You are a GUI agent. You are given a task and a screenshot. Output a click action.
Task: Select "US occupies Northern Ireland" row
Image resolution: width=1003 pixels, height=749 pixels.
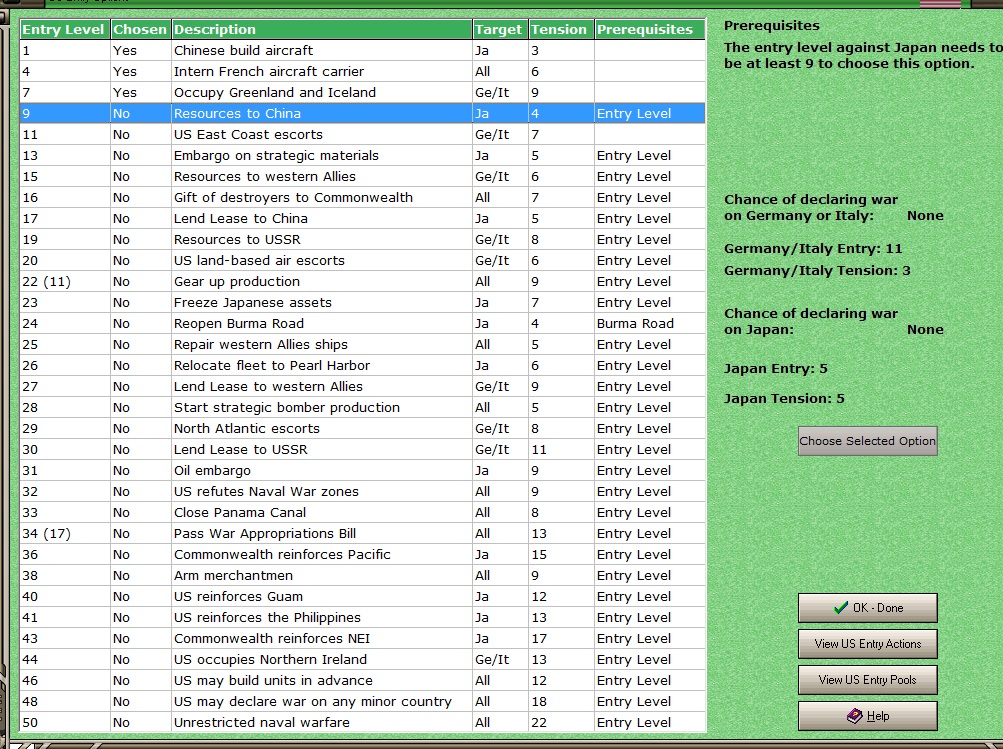363,659
